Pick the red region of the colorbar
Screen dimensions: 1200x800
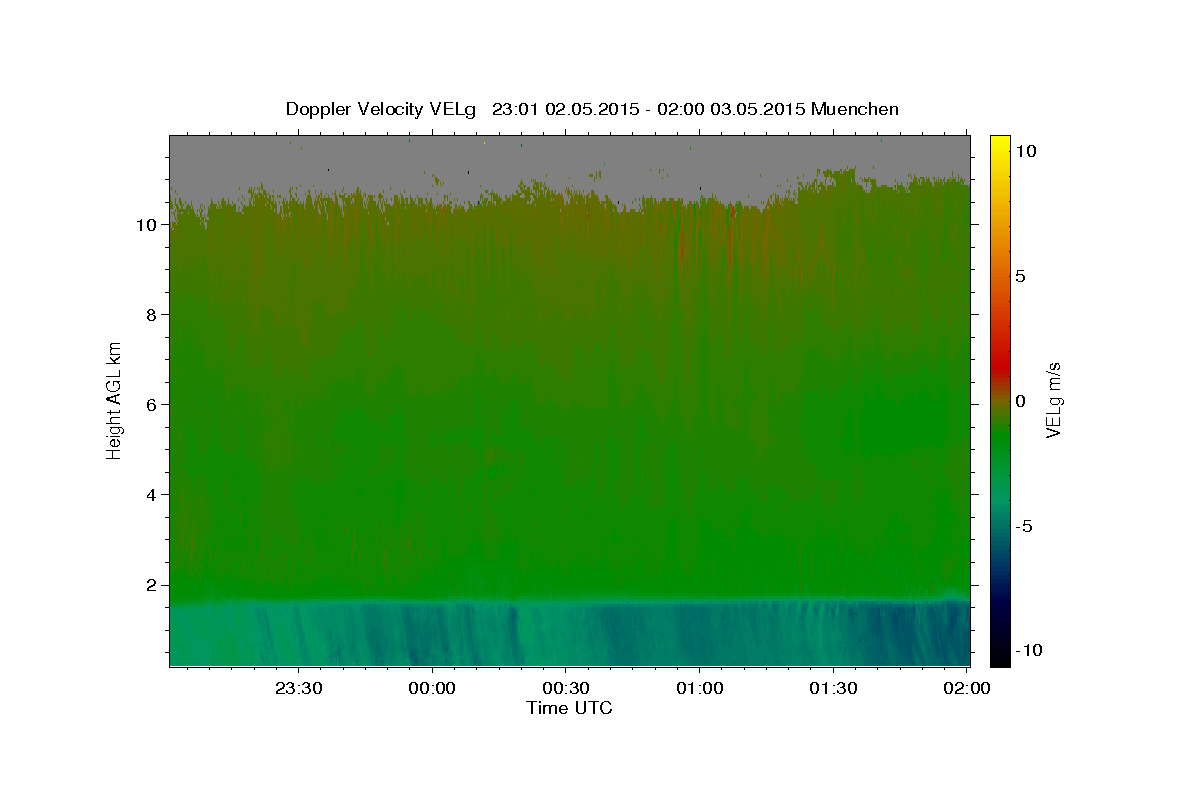pos(999,365)
